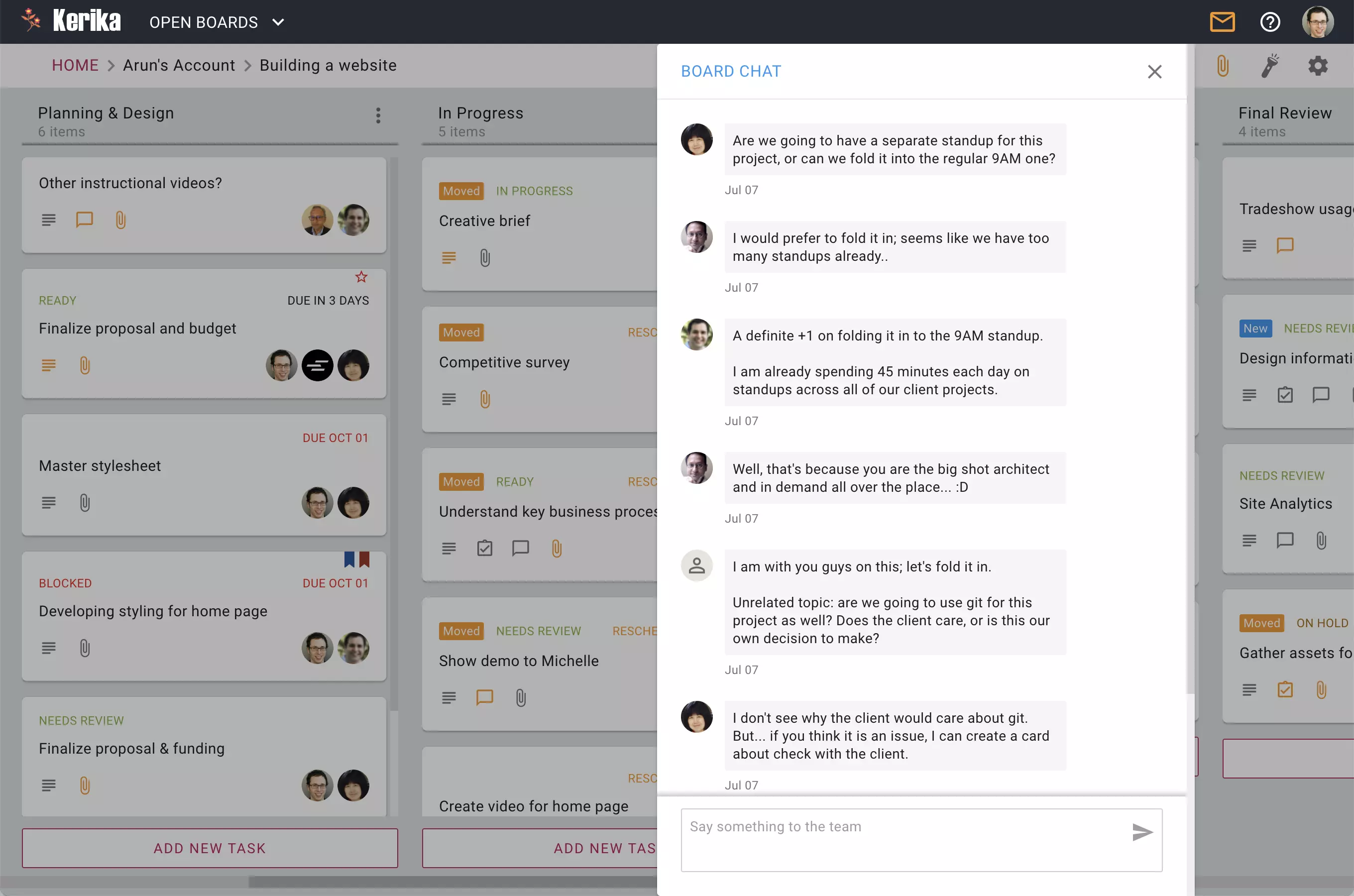
Task: Add new task in In Progress column
Action: [540, 848]
